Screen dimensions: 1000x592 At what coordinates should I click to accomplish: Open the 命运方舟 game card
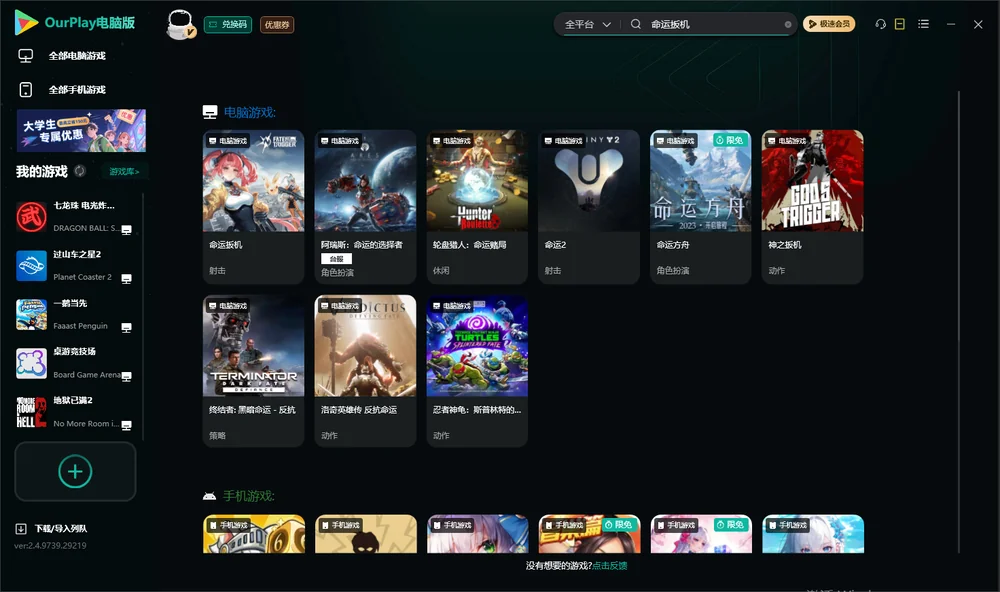pos(701,207)
